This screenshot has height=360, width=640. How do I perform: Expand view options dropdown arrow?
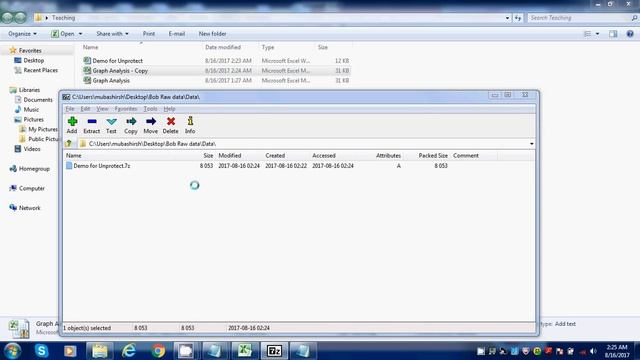[x=597, y=34]
